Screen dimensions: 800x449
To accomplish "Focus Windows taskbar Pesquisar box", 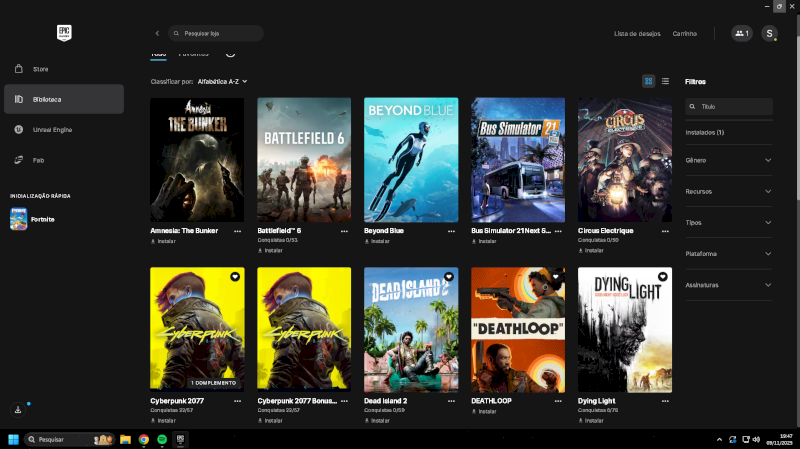I will tap(69, 439).
